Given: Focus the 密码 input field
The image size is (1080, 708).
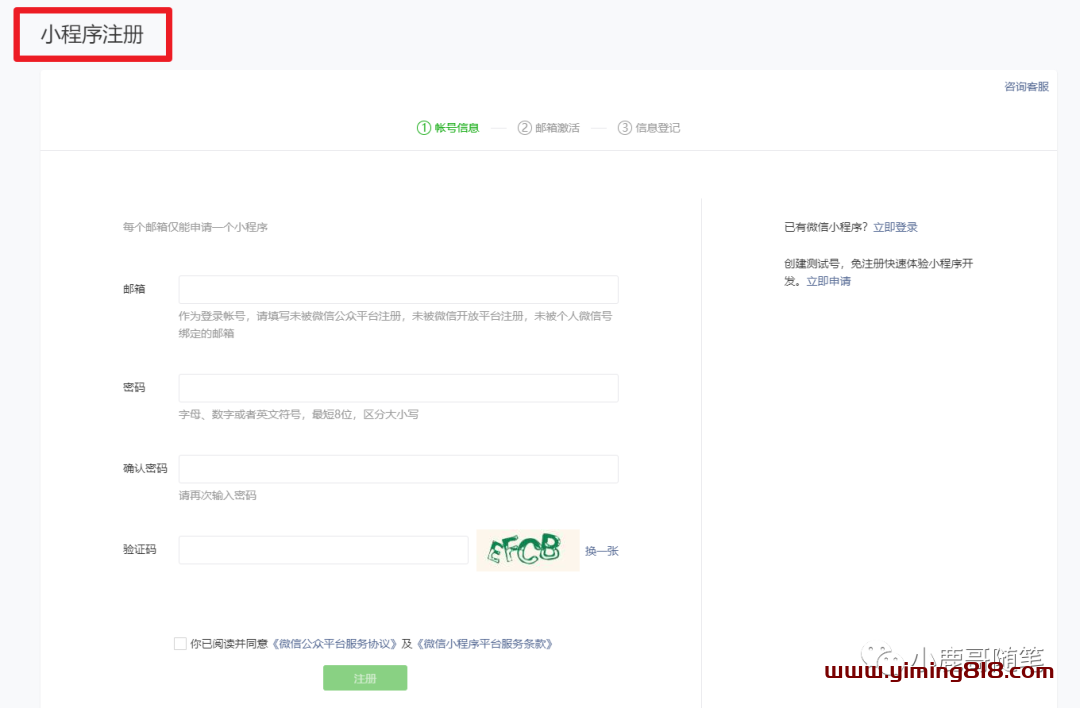Looking at the screenshot, I should coord(398,388).
